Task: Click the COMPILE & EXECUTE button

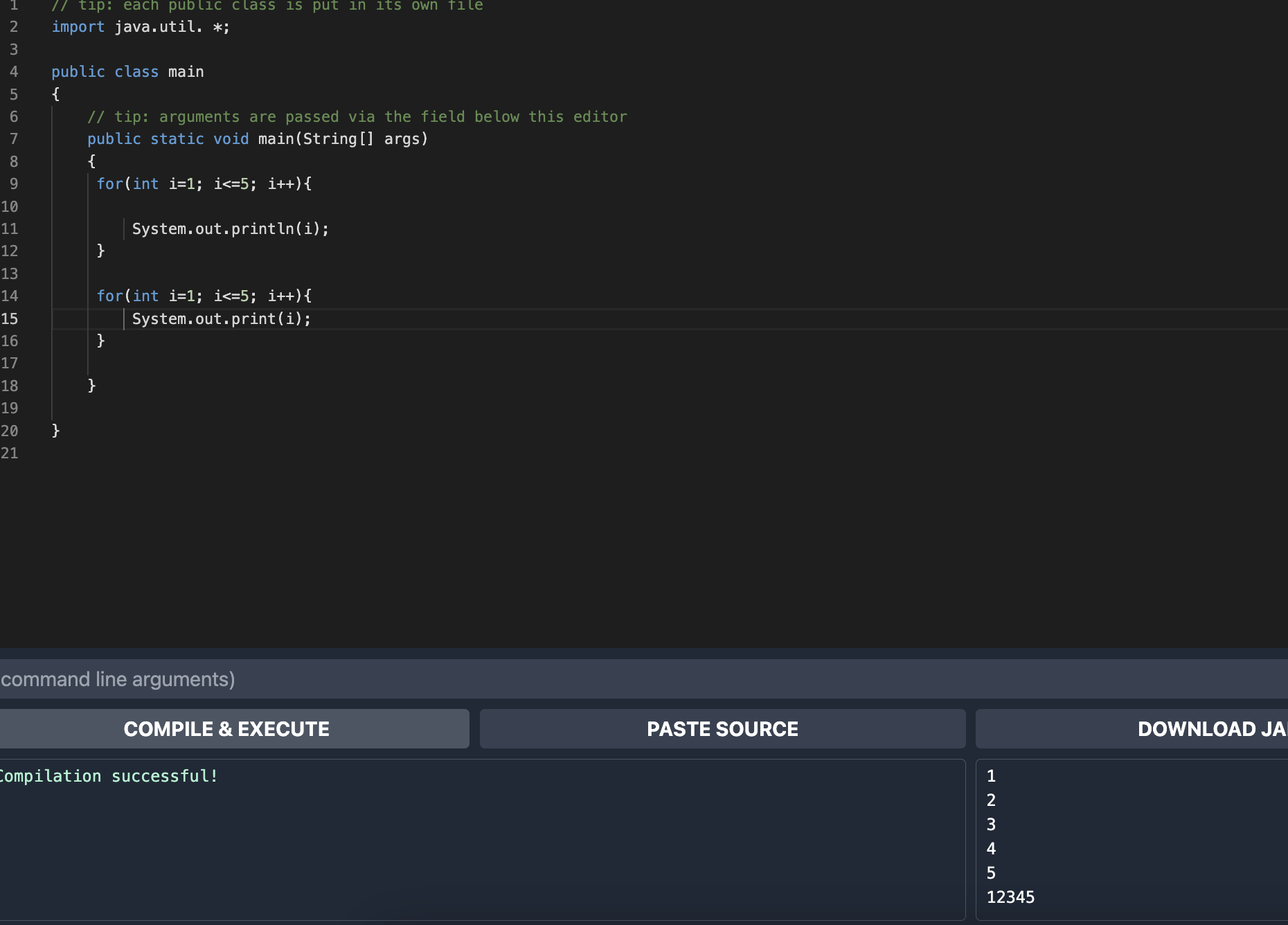Action: (233, 728)
